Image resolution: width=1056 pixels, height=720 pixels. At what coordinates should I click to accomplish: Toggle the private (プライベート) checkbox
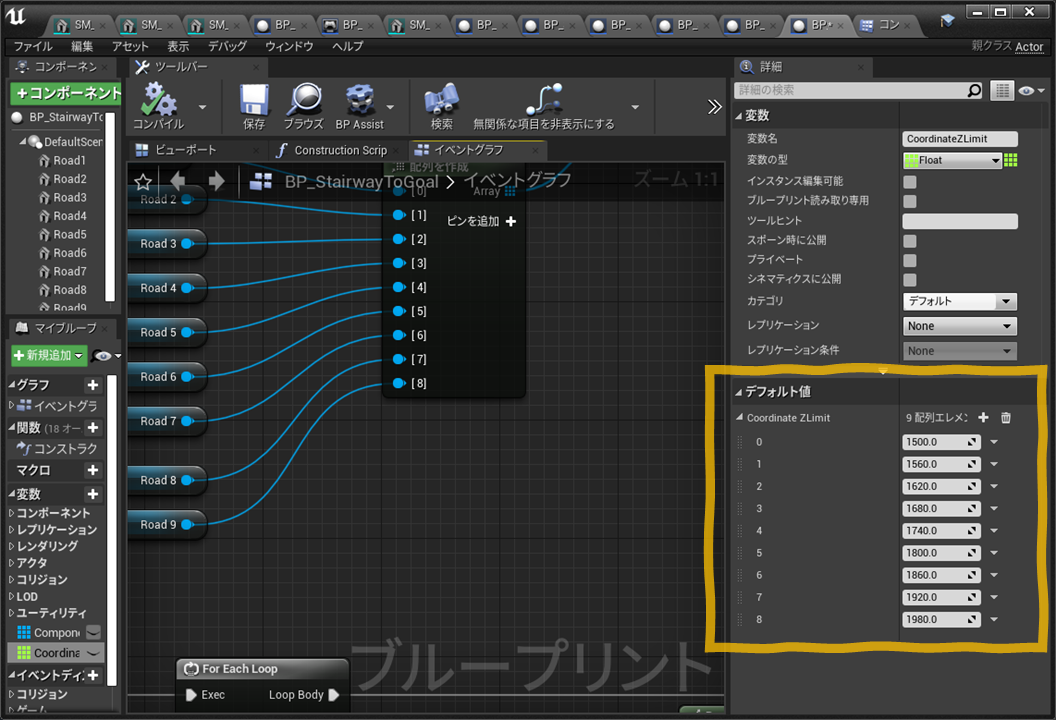[x=910, y=261]
